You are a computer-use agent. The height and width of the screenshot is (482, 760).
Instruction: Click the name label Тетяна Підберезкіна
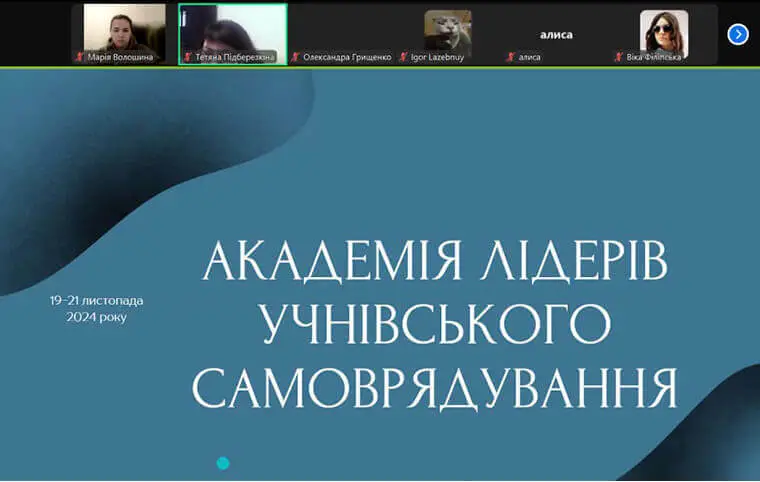tap(235, 57)
